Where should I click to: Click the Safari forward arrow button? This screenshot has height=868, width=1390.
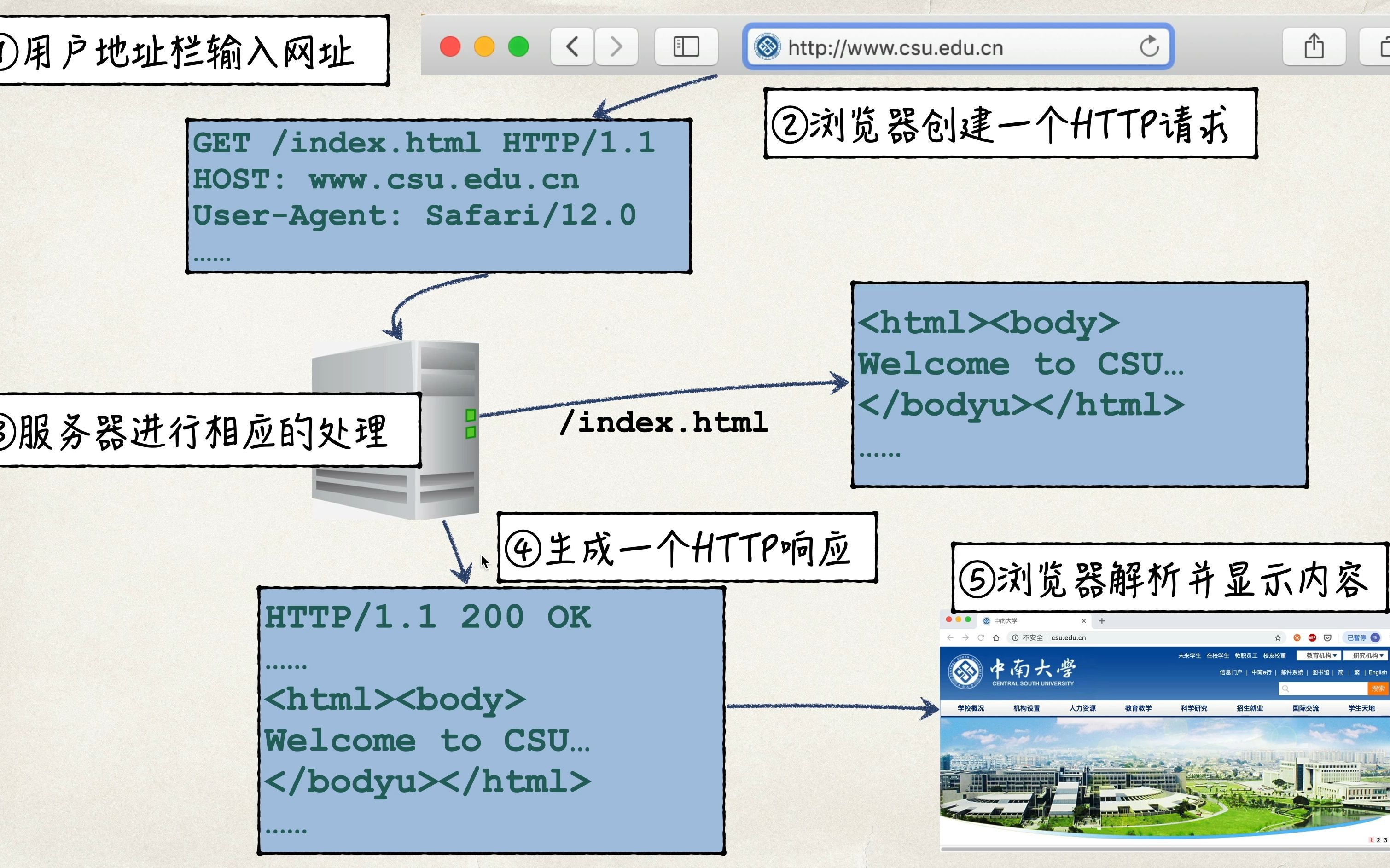616,46
